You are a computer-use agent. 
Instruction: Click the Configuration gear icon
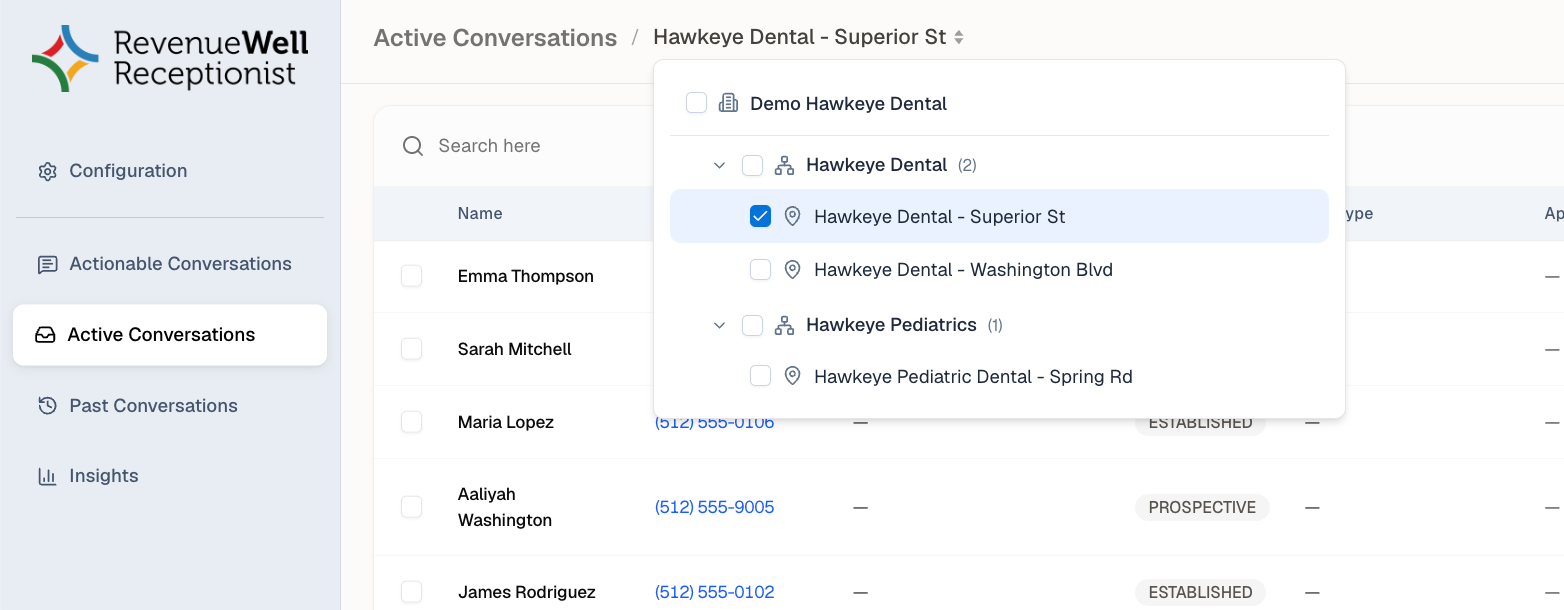(x=47, y=171)
